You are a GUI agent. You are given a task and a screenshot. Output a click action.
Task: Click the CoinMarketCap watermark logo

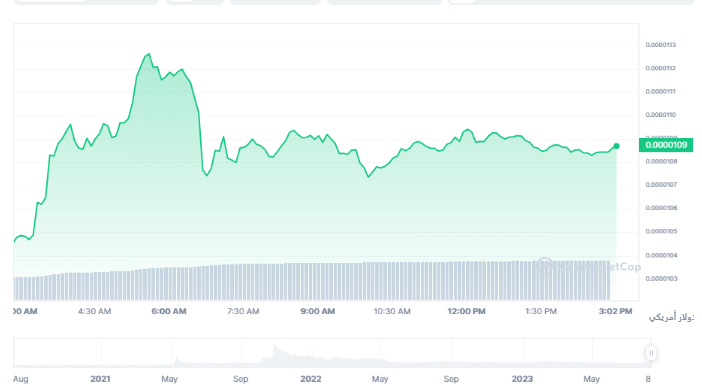coord(587,266)
